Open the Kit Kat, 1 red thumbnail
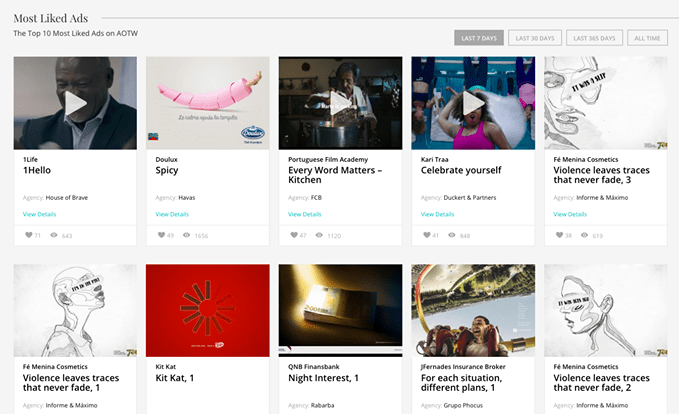The image size is (679, 414). [x=208, y=310]
